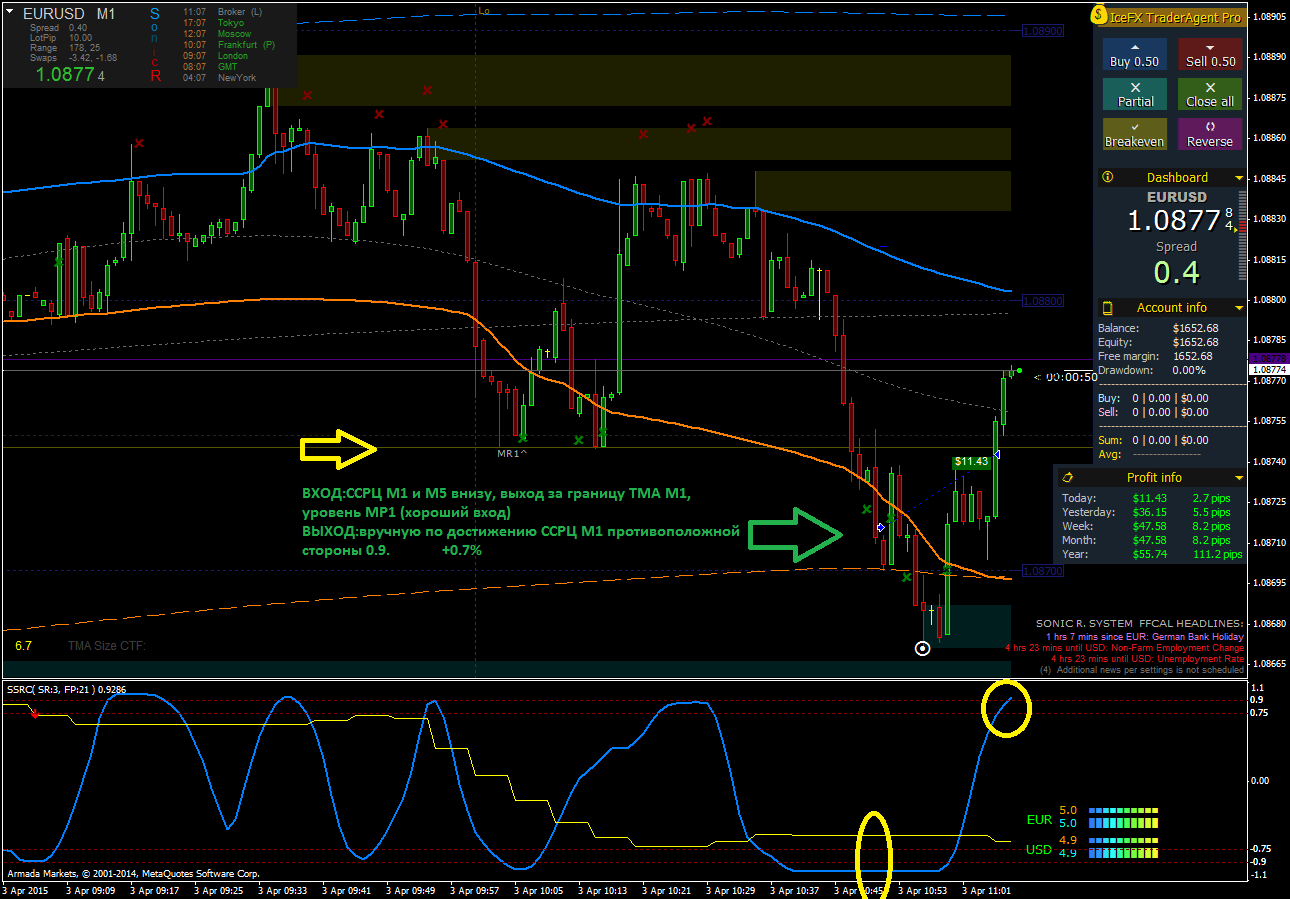1290x899 pixels.
Task: Click the Breakeven button
Action: point(1134,134)
